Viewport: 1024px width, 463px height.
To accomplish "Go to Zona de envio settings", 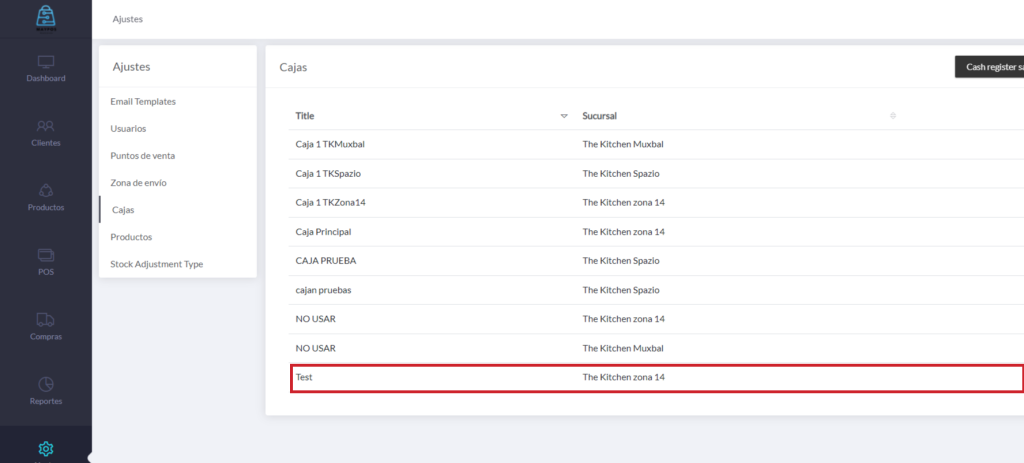I will pos(138,183).
